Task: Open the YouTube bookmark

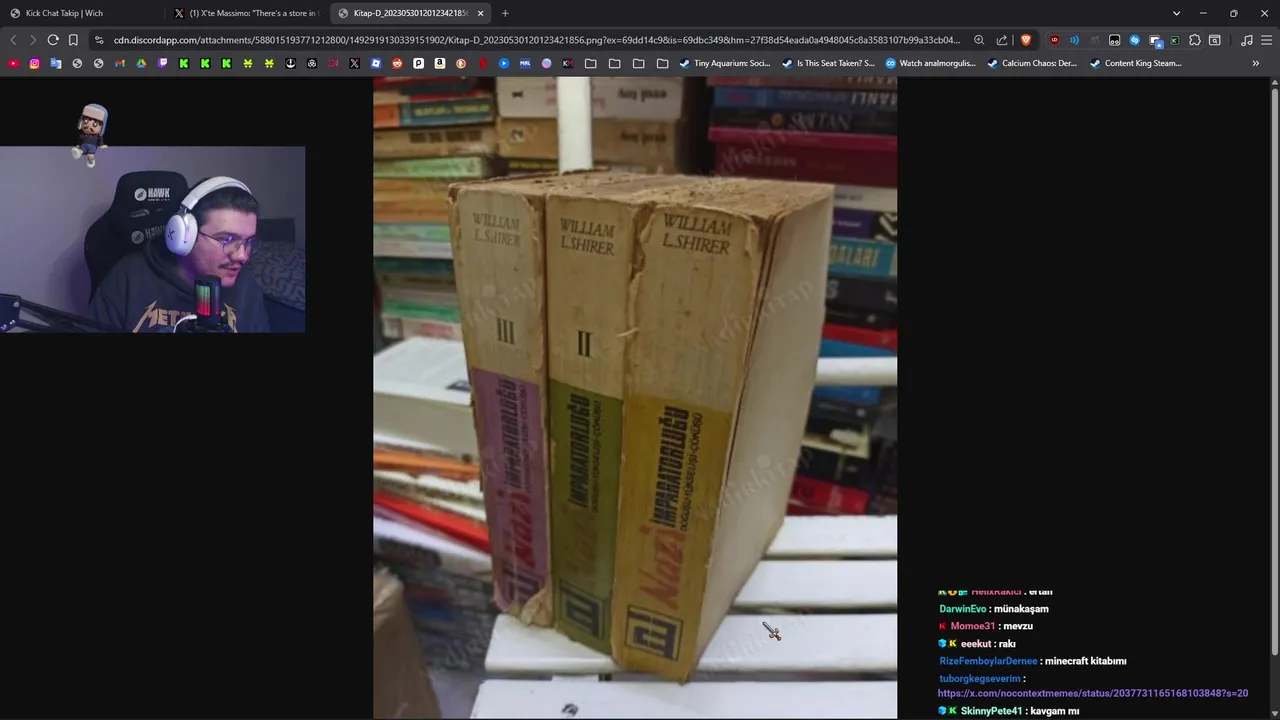Action: click(13, 63)
